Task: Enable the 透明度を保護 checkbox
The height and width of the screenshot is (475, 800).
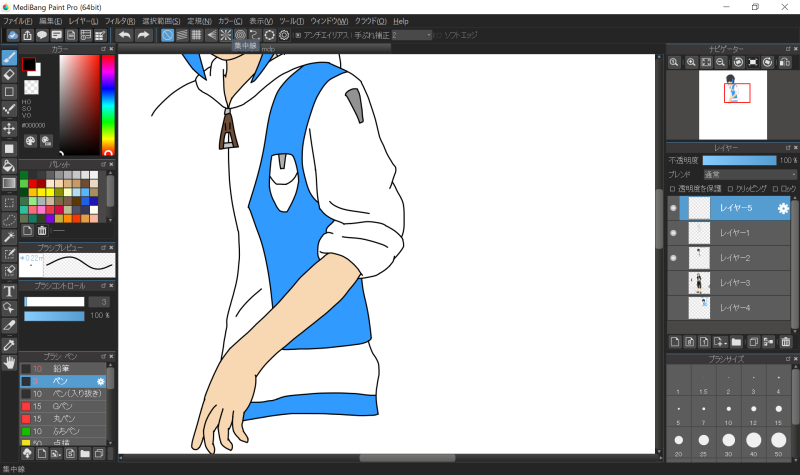Action: coord(672,188)
